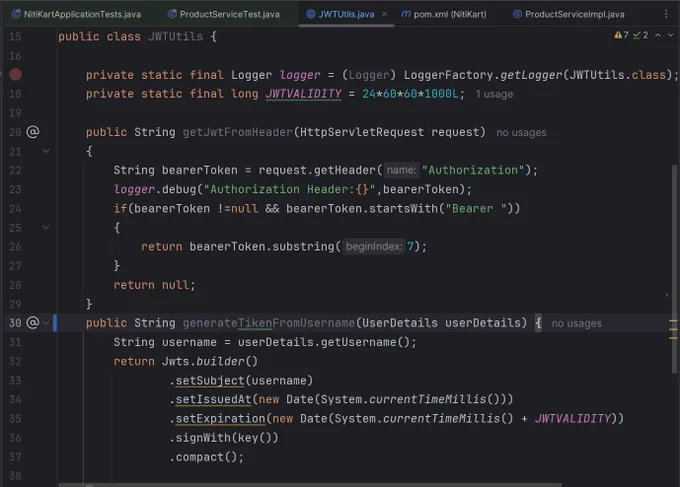This screenshot has width=680, height=487.
Task: Click line number 38 in the gutter
Action: coord(15,476)
